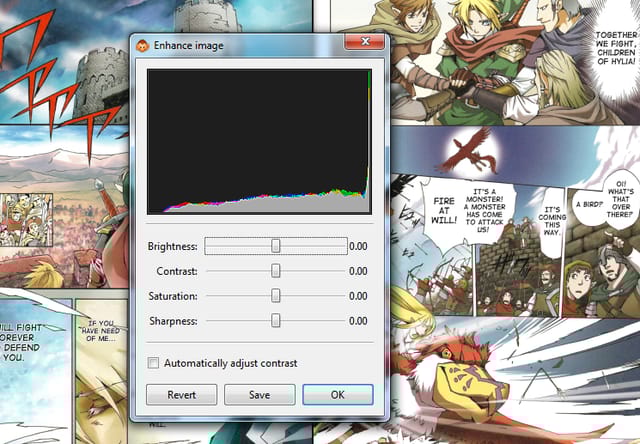
Task: Click the Contrast slider handle
Action: (276, 271)
